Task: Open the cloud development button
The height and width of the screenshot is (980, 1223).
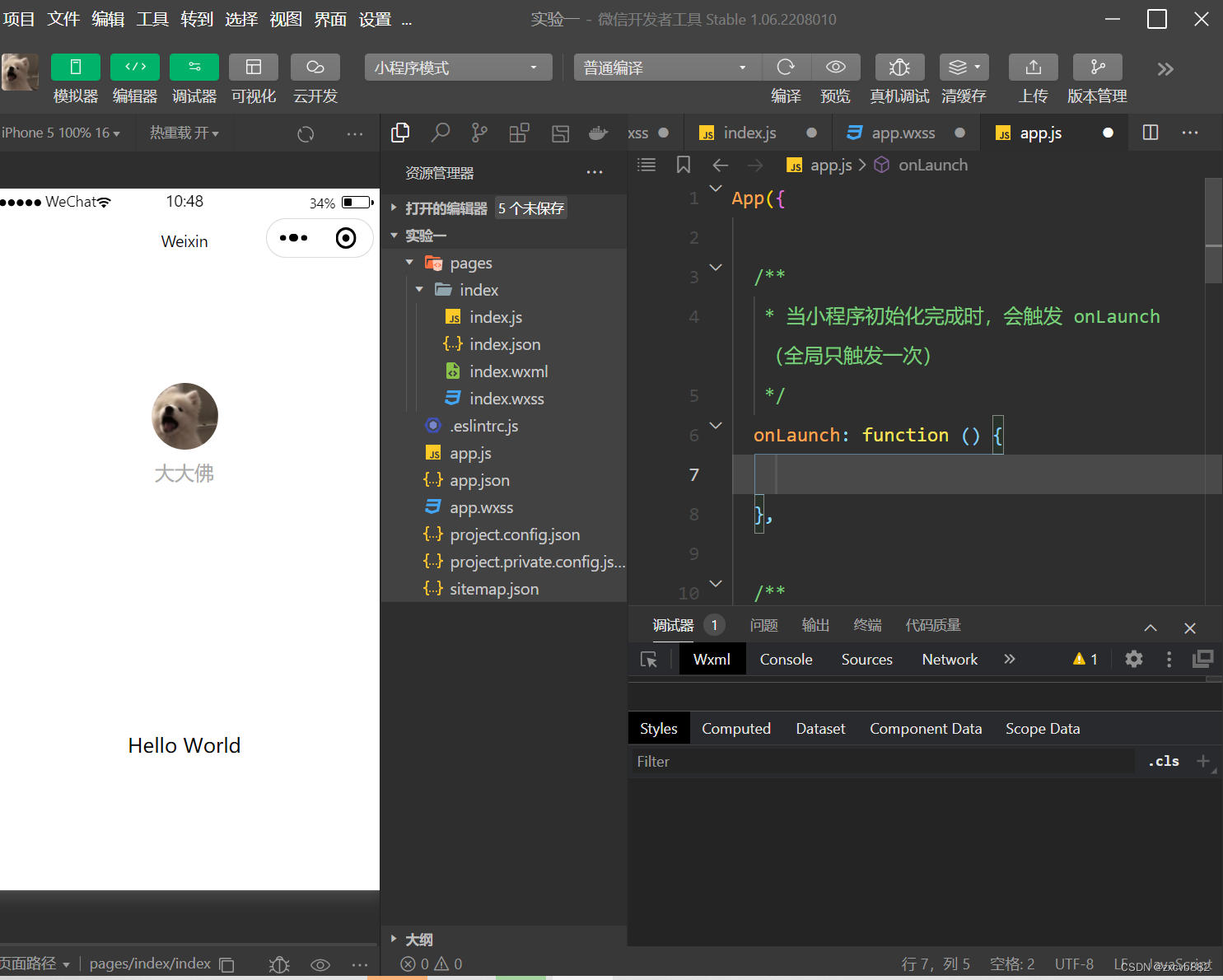Action: (315, 68)
